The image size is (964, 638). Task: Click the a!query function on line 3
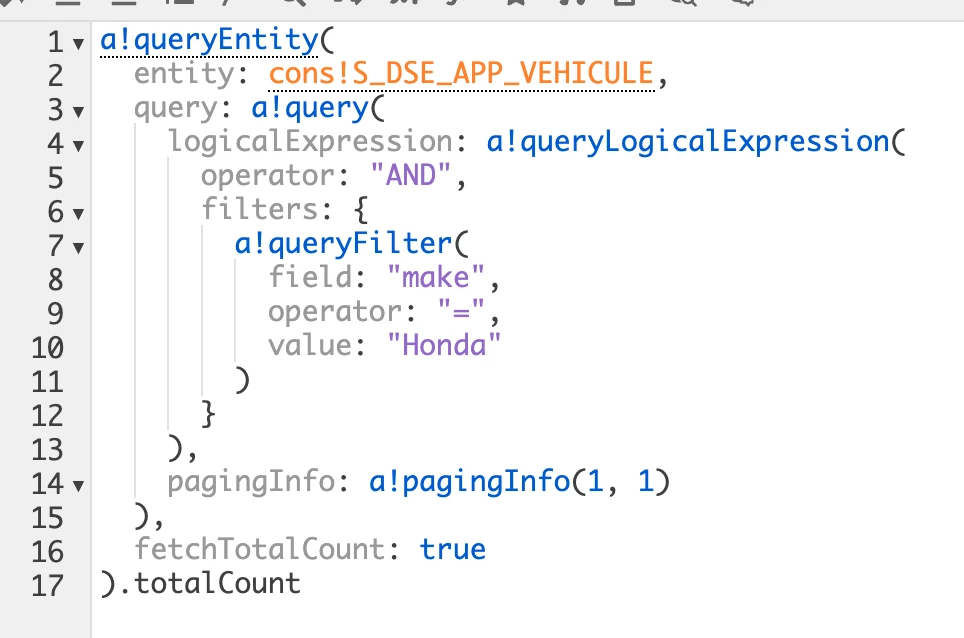pyautogui.click(x=310, y=108)
